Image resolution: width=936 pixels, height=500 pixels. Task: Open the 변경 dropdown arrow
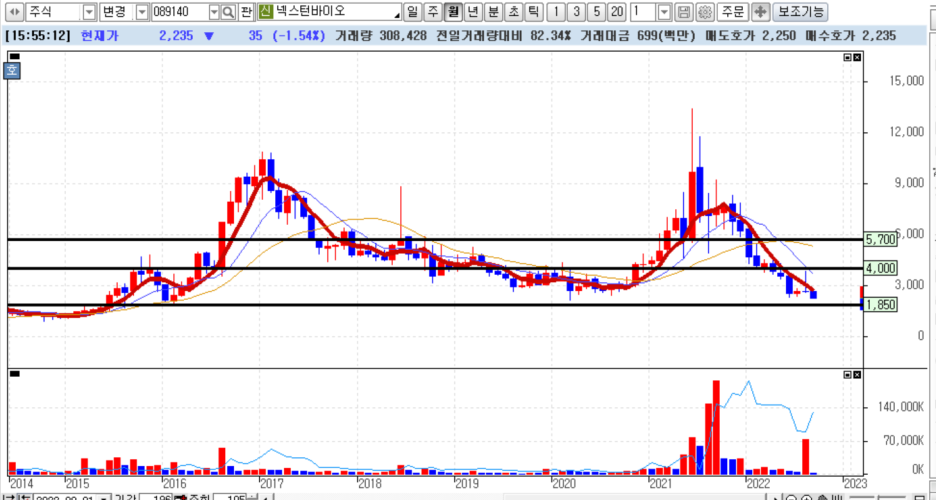143,11
